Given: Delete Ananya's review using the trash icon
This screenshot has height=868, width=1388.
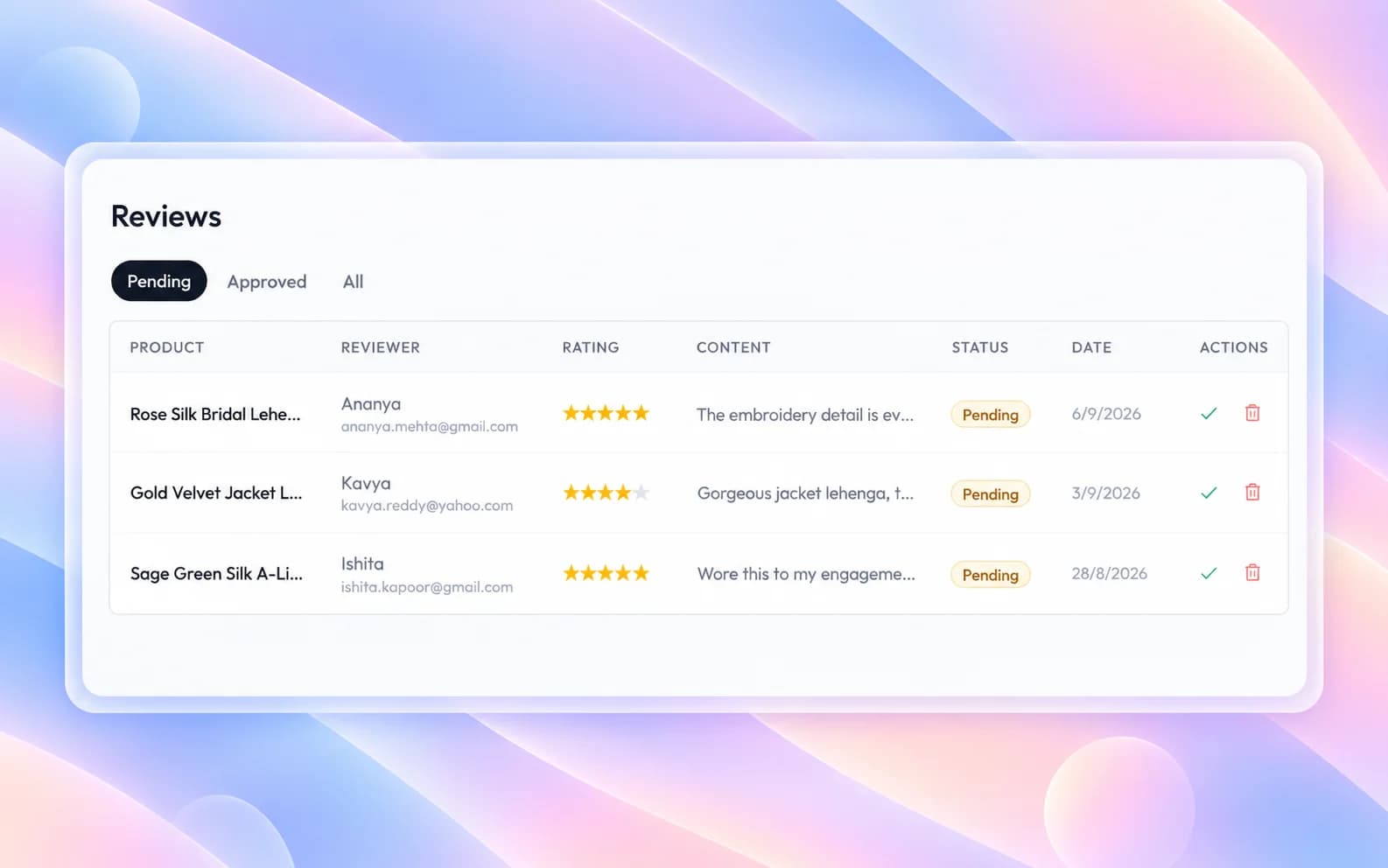Looking at the screenshot, I should coord(1252,413).
